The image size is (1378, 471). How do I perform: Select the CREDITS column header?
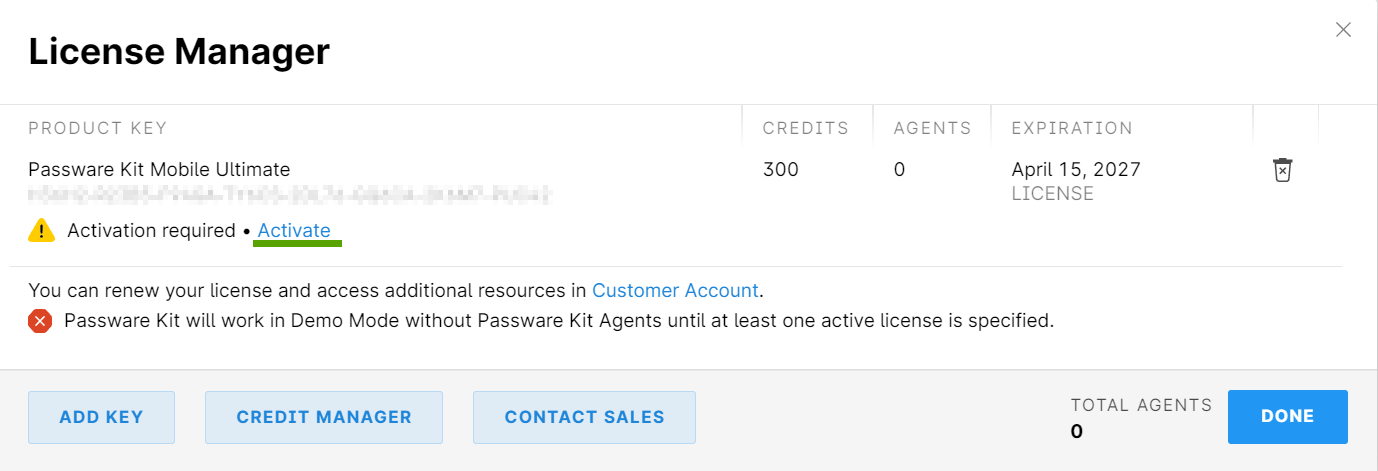(x=805, y=128)
